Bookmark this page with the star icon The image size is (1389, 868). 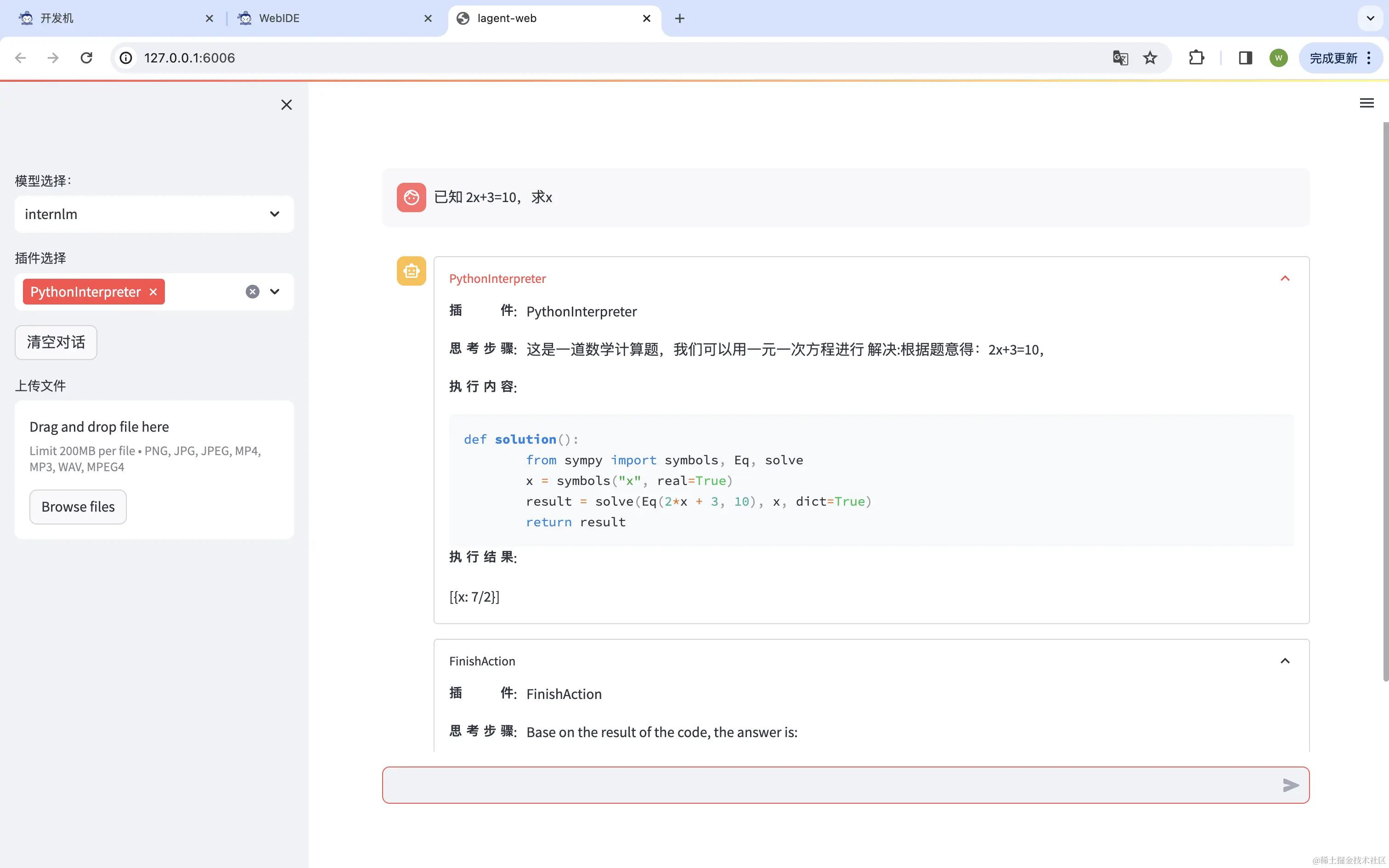[x=1150, y=58]
